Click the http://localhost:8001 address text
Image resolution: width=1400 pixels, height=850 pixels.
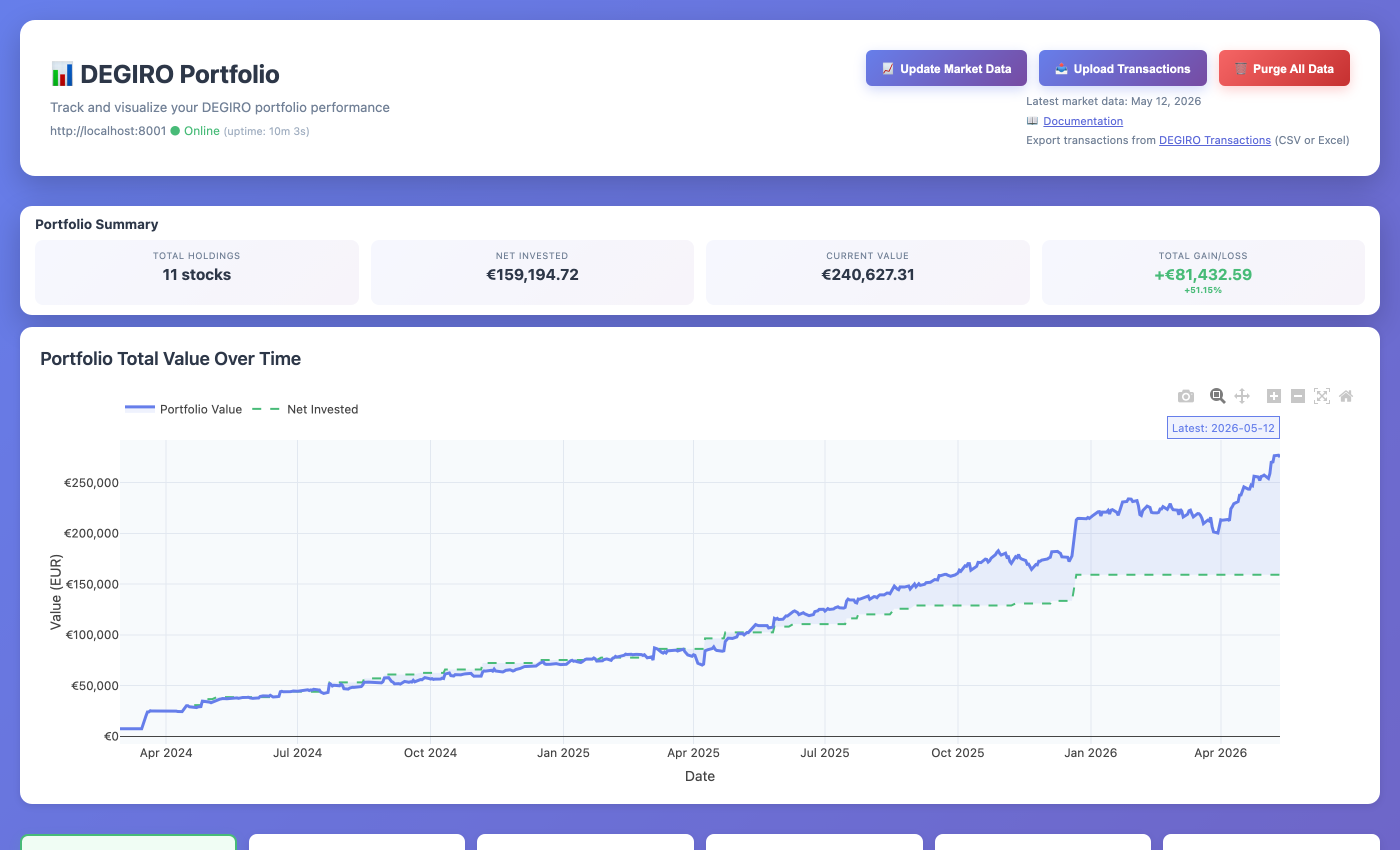108,130
